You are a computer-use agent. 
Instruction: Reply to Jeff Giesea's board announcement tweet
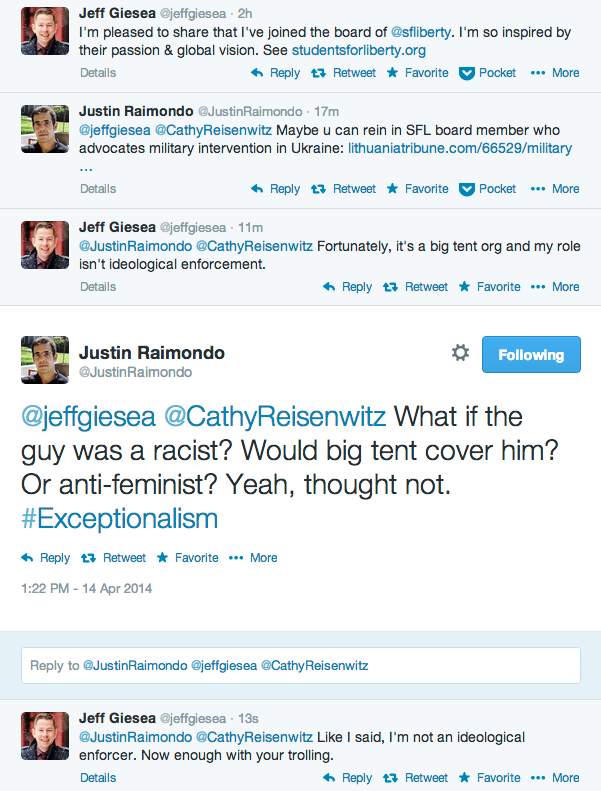point(275,73)
